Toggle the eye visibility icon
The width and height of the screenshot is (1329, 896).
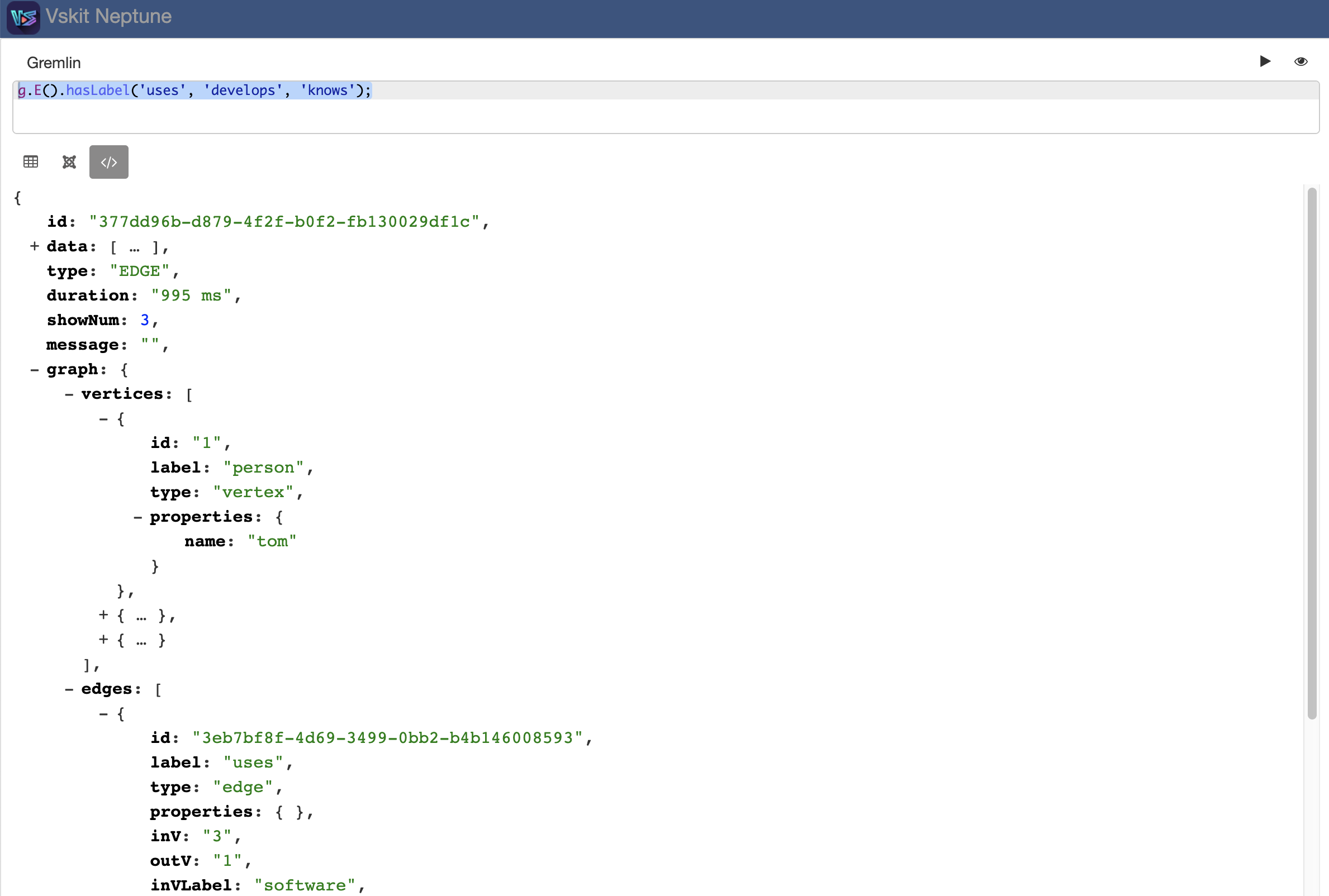click(1300, 61)
